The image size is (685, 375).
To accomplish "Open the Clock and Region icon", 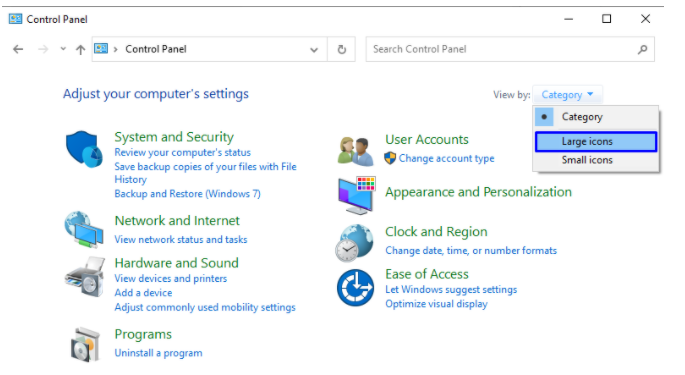I will coord(355,243).
